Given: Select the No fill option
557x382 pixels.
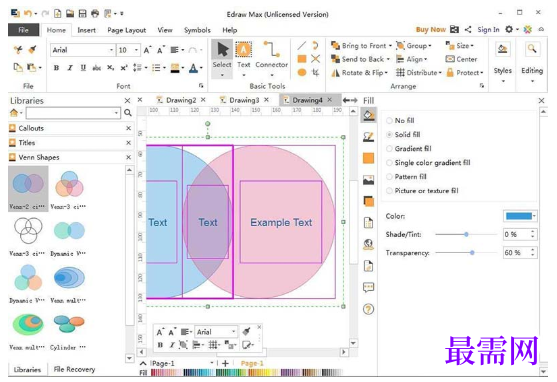Looking at the screenshot, I should point(400,120).
